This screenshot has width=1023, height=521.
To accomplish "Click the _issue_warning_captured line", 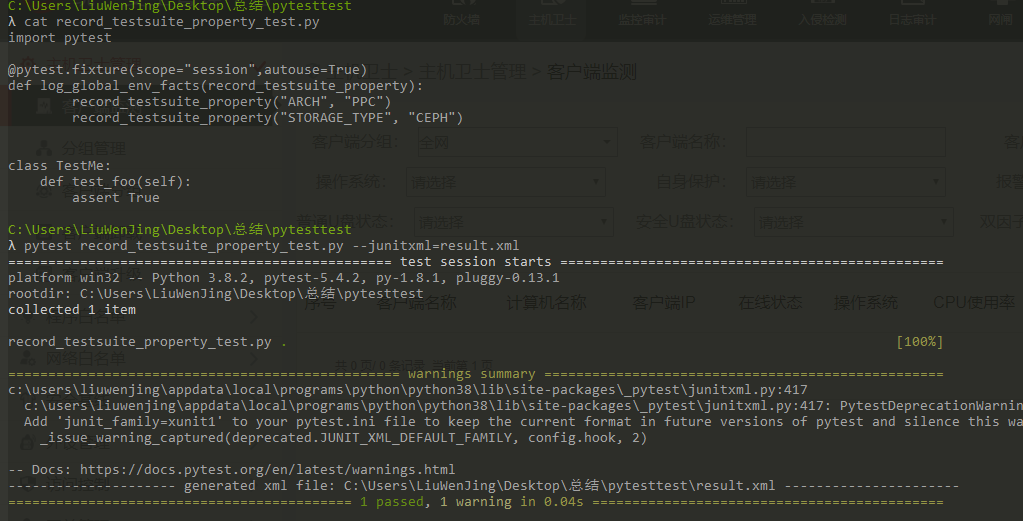I will [343, 438].
